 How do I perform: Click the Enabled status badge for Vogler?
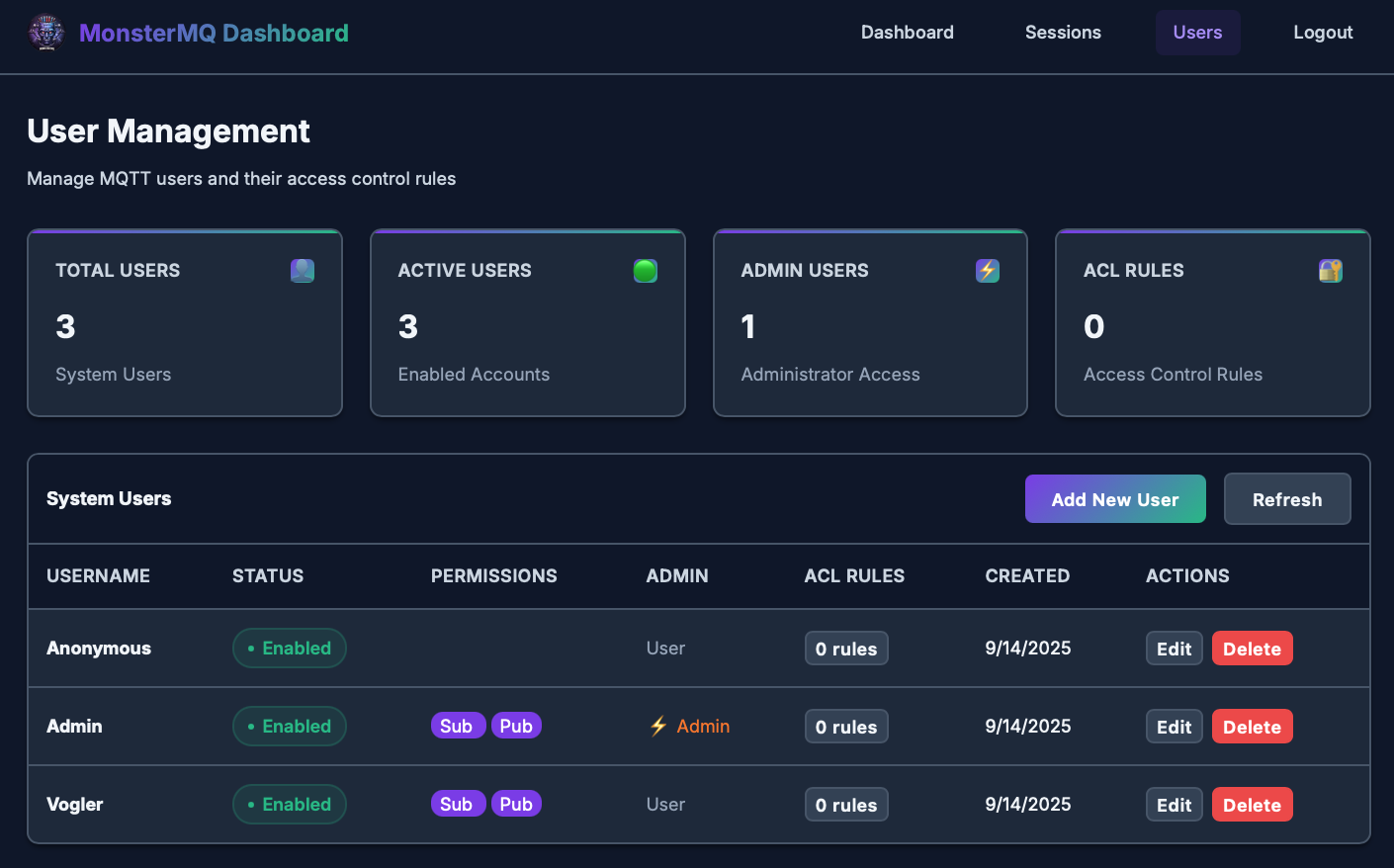click(x=290, y=805)
